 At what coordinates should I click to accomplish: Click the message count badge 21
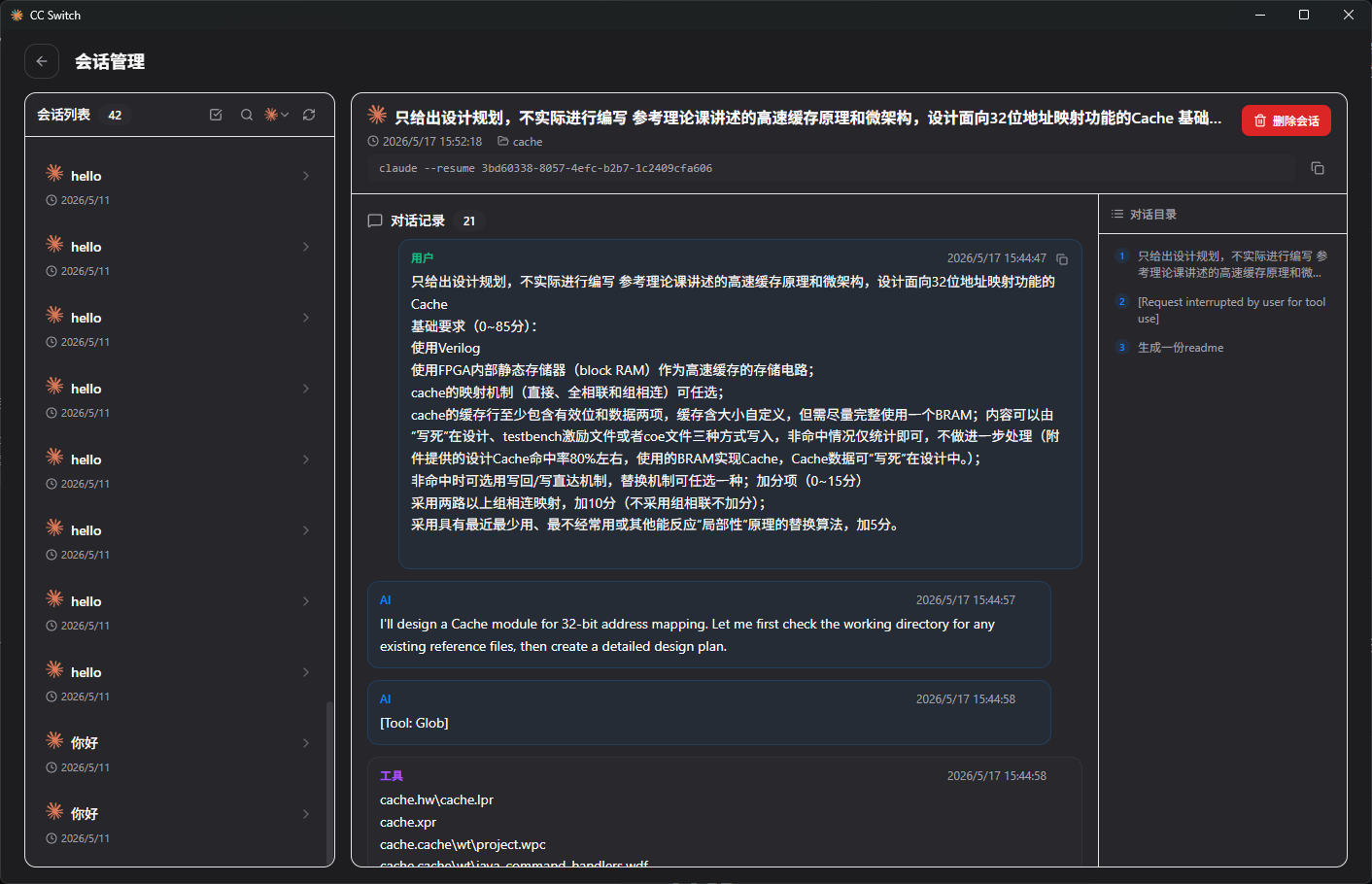pos(469,221)
